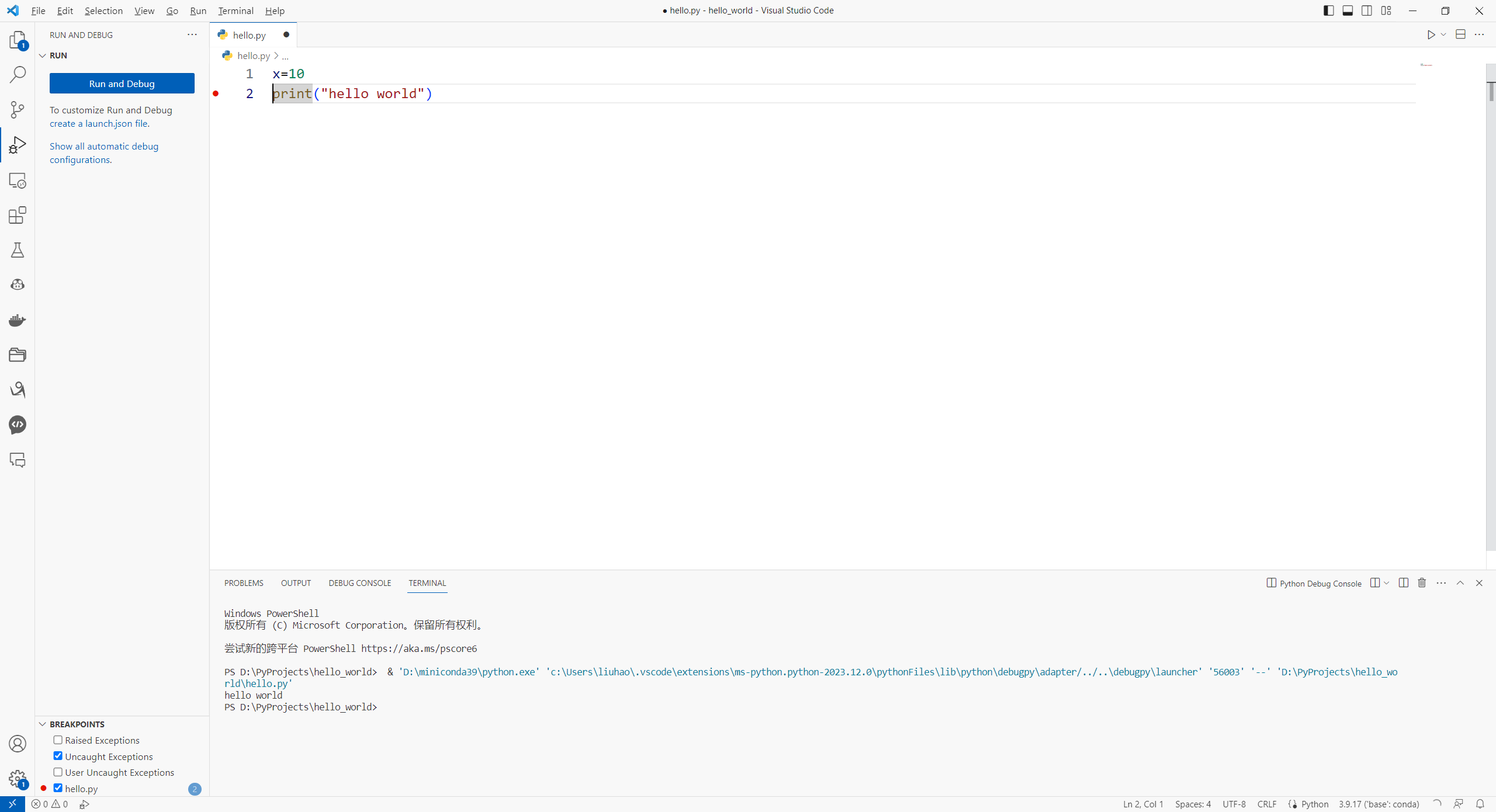The width and height of the screenshot is (1496, 812).
Task: Open Customize Layout icon
Action: pyautogui.click(x=1386, y=11)
